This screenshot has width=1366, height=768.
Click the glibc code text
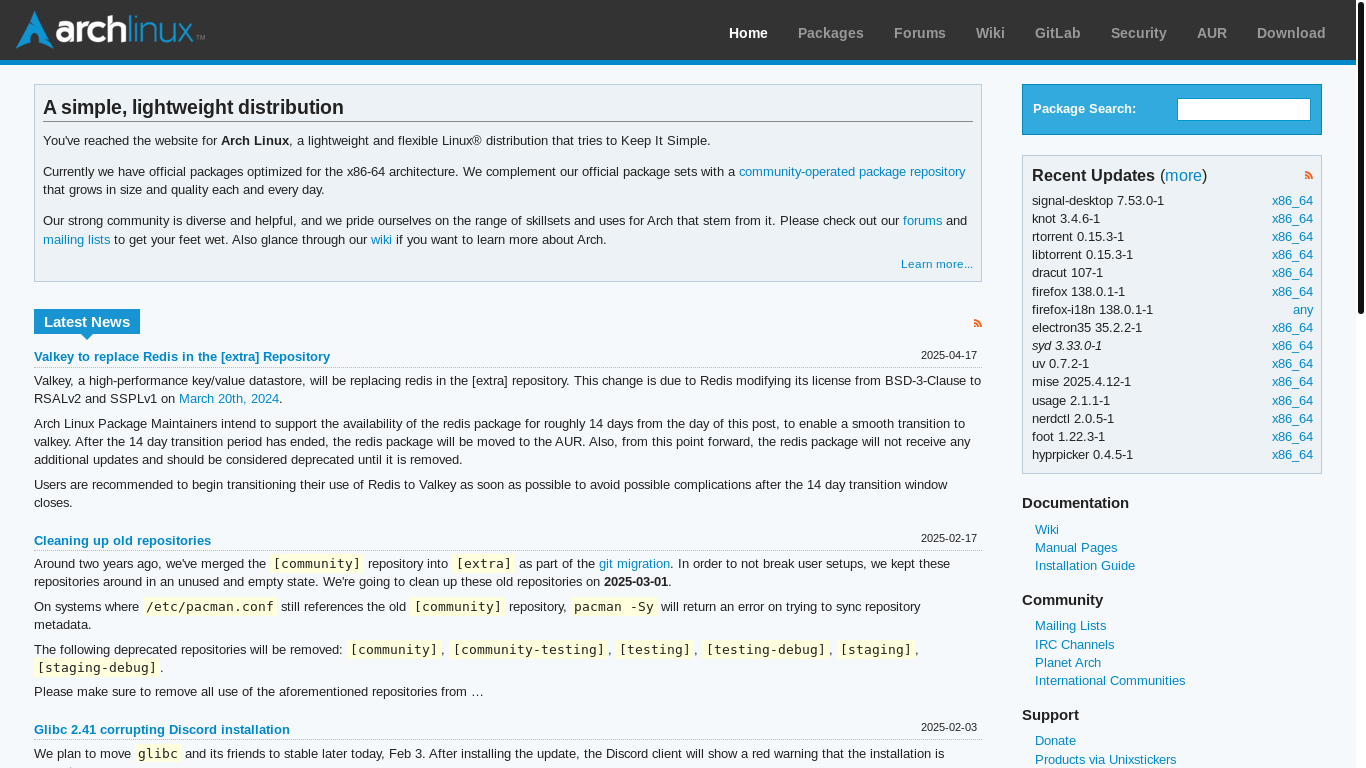pyautogui.click(x=158, y=754)
